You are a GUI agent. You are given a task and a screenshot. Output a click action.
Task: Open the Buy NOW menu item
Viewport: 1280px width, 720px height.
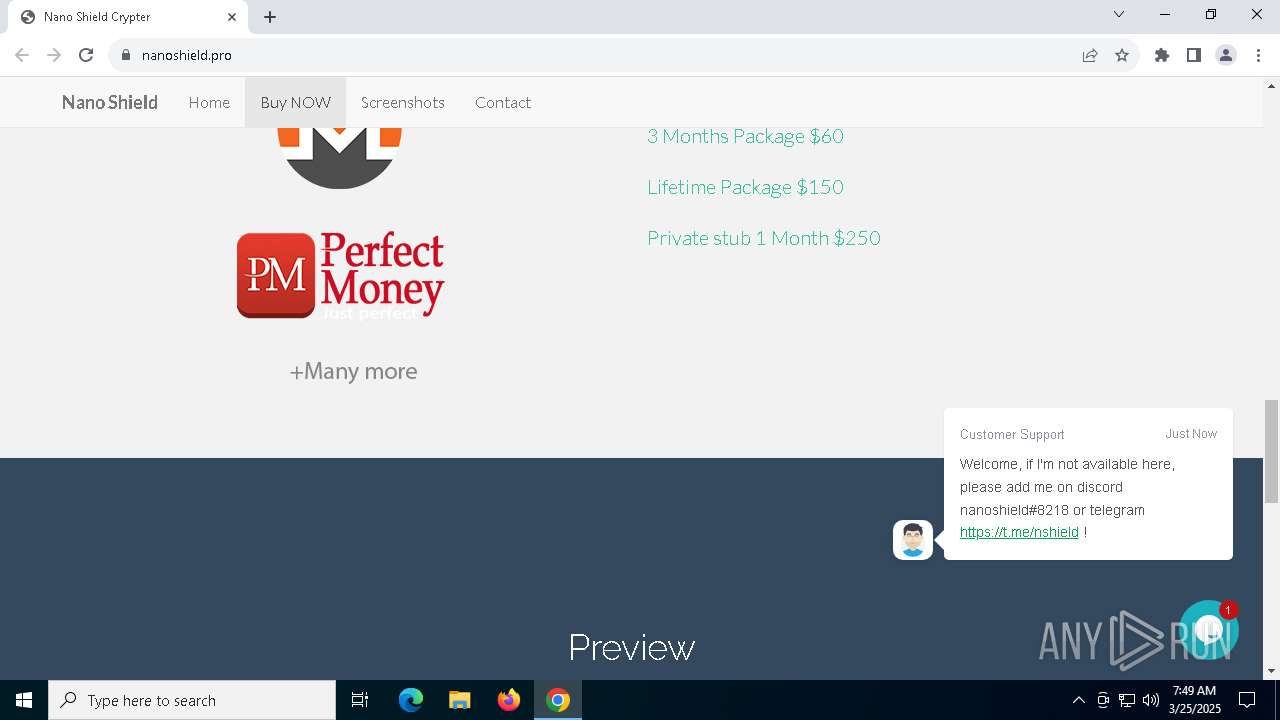tap(296, 102)
